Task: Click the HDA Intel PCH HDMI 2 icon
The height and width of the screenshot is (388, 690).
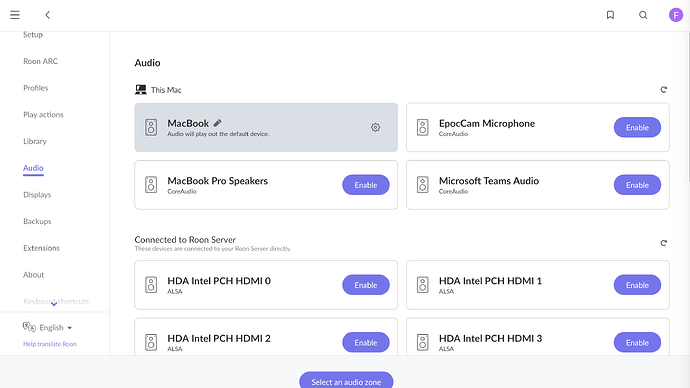Action: (x=151, y=342)
